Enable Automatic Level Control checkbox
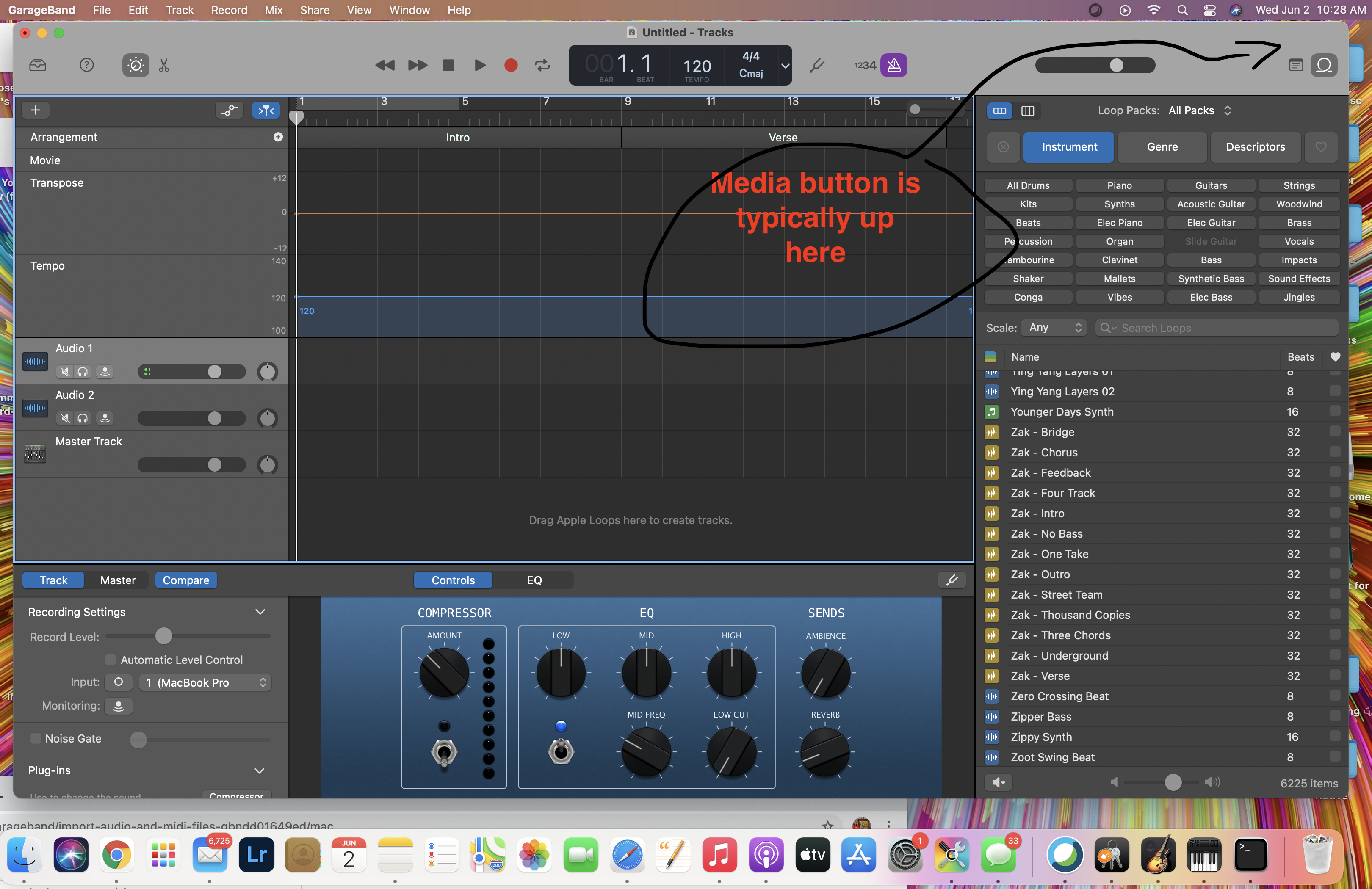Viewport: 1372px width, 889px height. pos(110,659)
